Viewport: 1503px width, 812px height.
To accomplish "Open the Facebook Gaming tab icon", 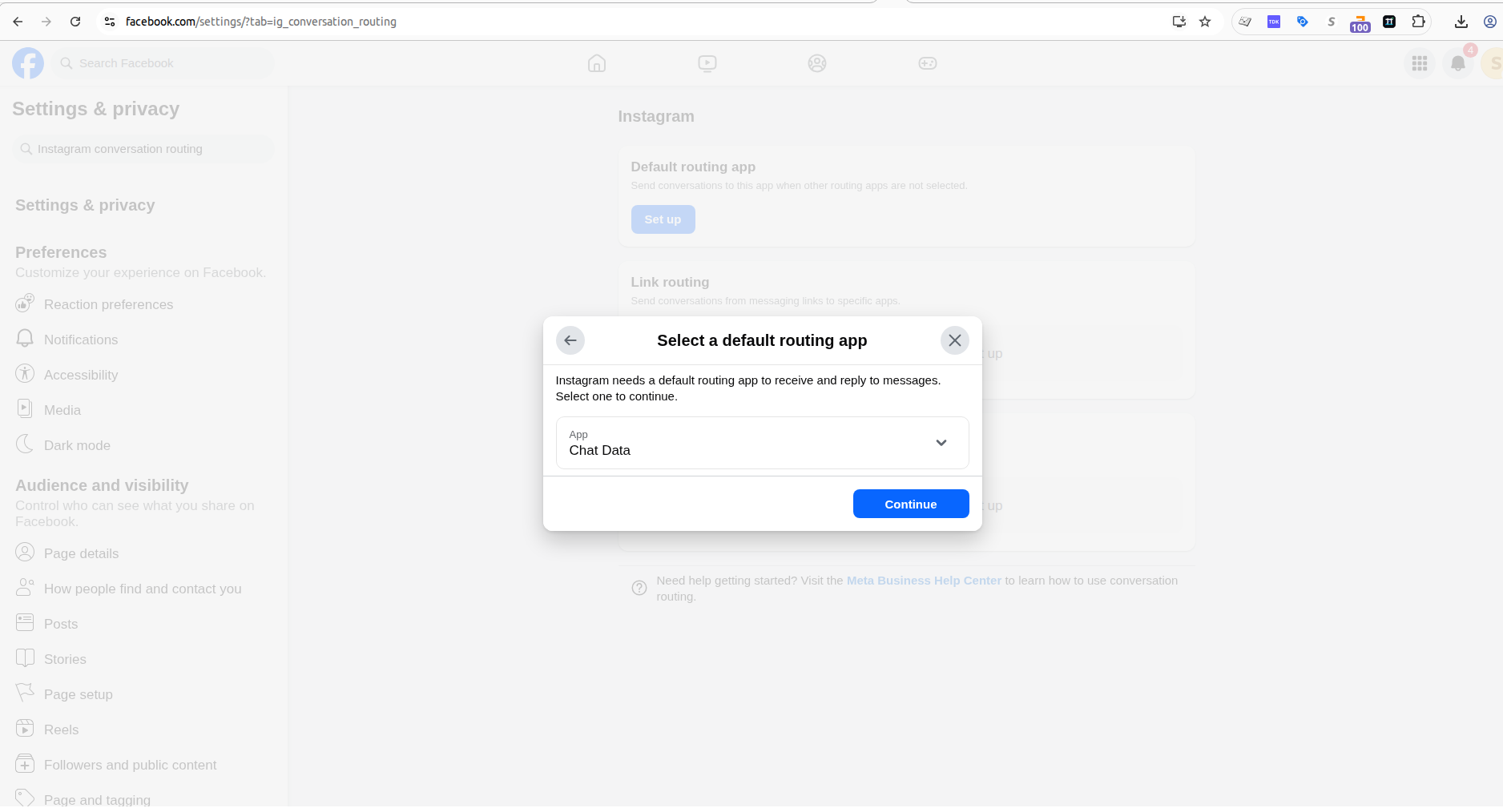I will (928, 63).
